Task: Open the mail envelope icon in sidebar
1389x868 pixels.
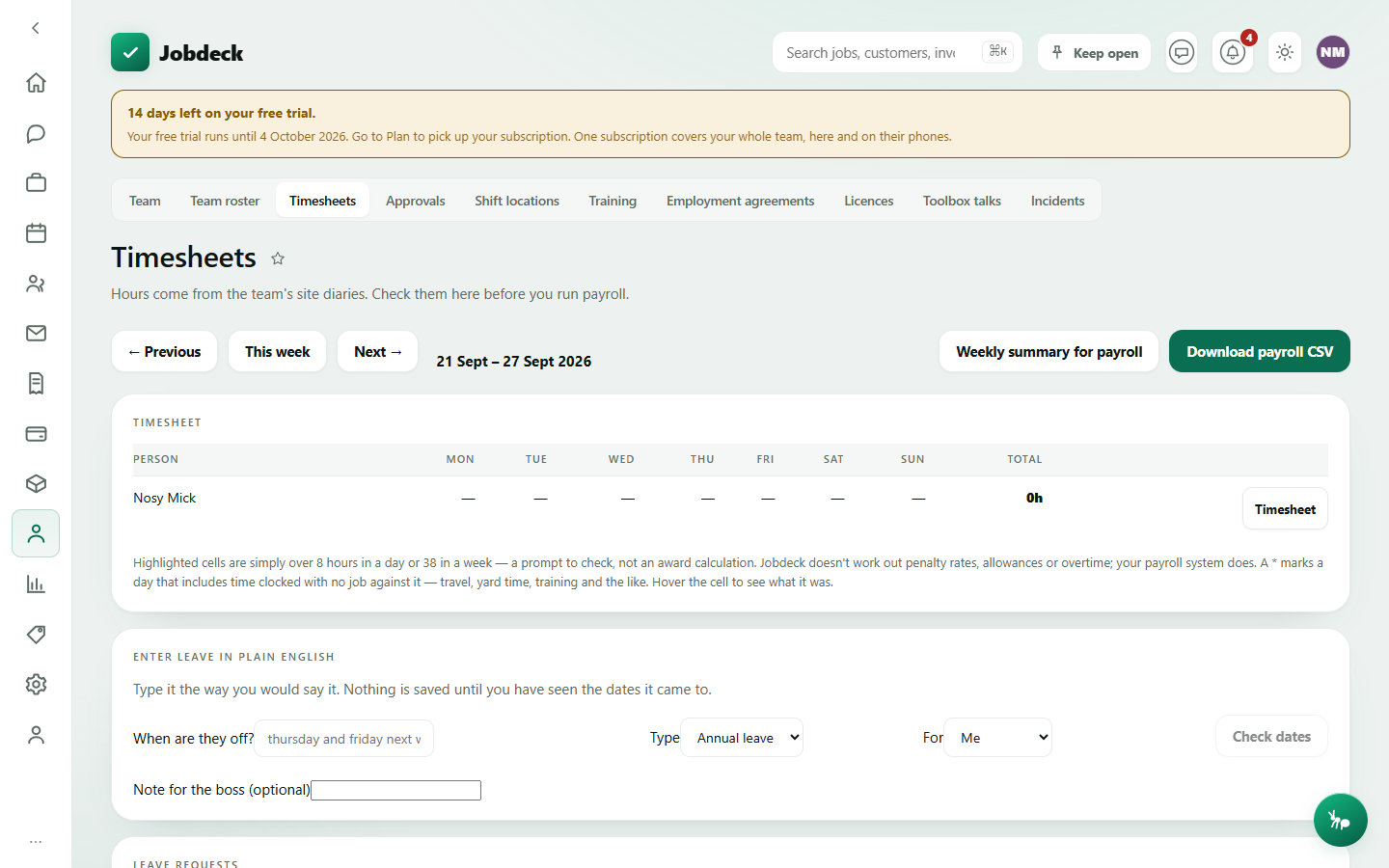Action: pyautogui.click(x=36, y=334)
